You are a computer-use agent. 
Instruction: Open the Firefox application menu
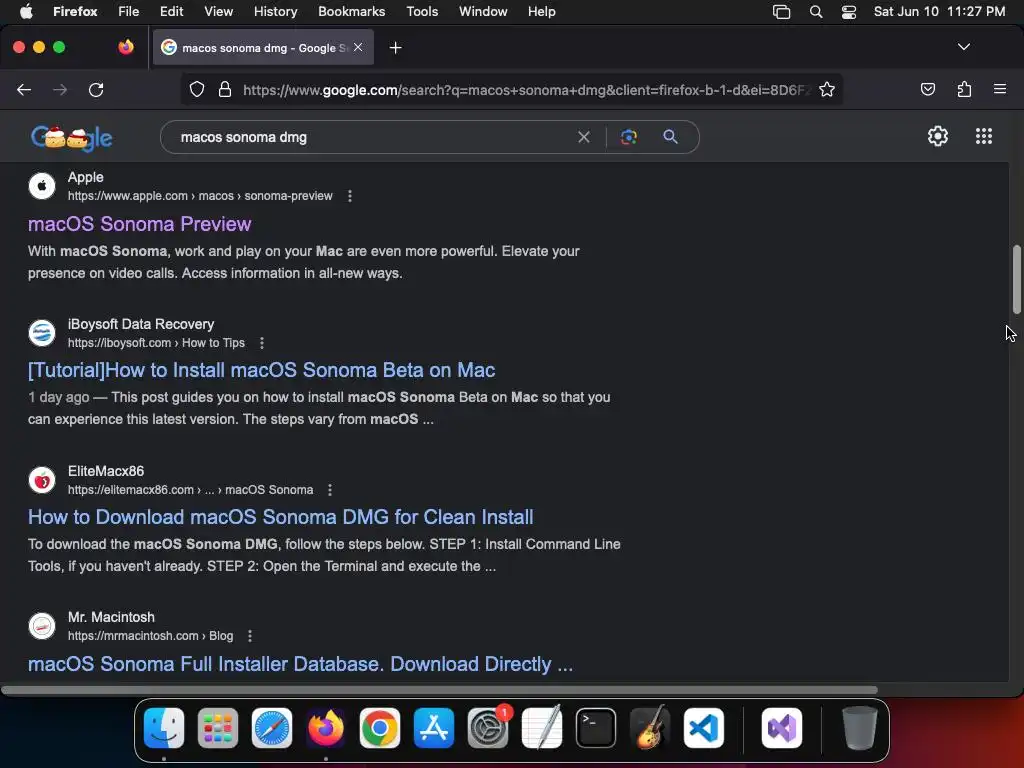point(75,11)
